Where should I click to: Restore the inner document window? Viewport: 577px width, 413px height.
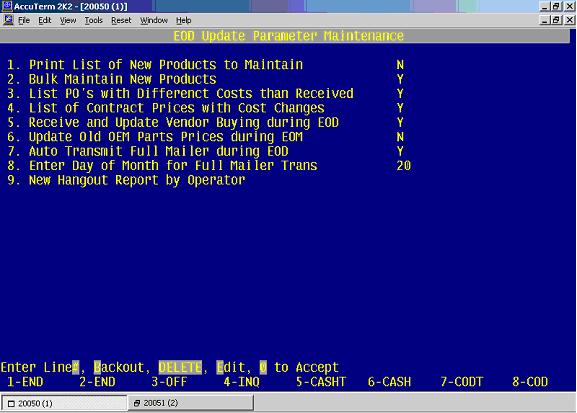(x=556, y=20)
